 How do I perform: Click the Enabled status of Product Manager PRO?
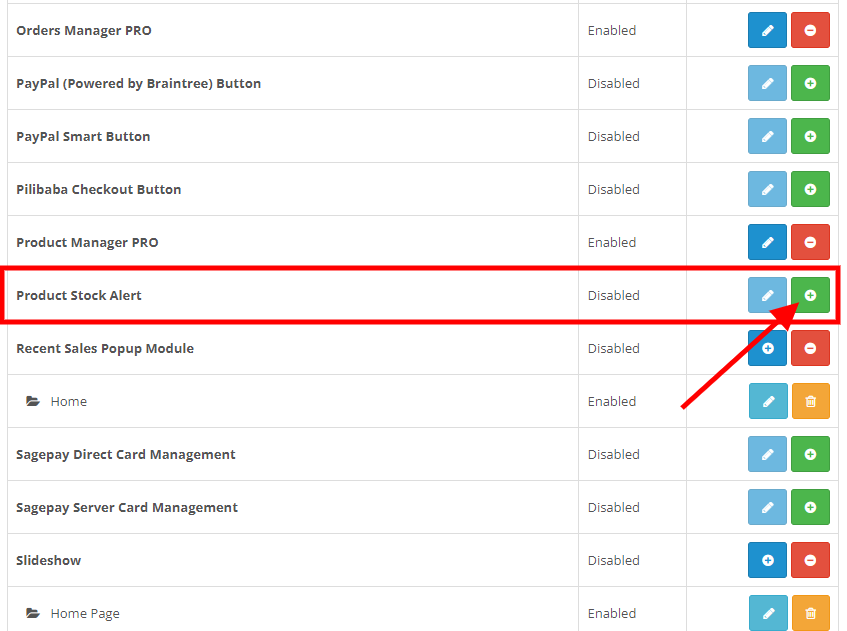pos(612,243)
